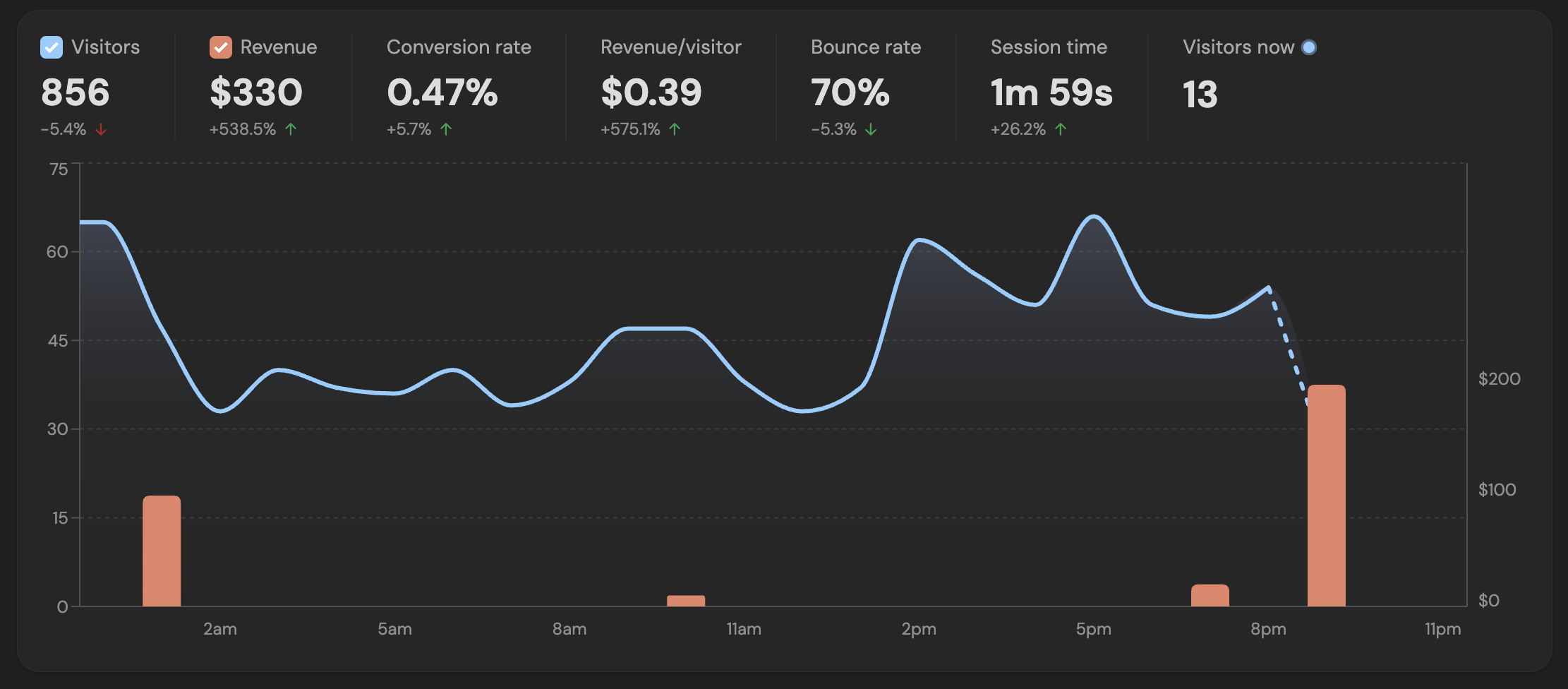Click the visitors line peak at 5pm

1094,217
